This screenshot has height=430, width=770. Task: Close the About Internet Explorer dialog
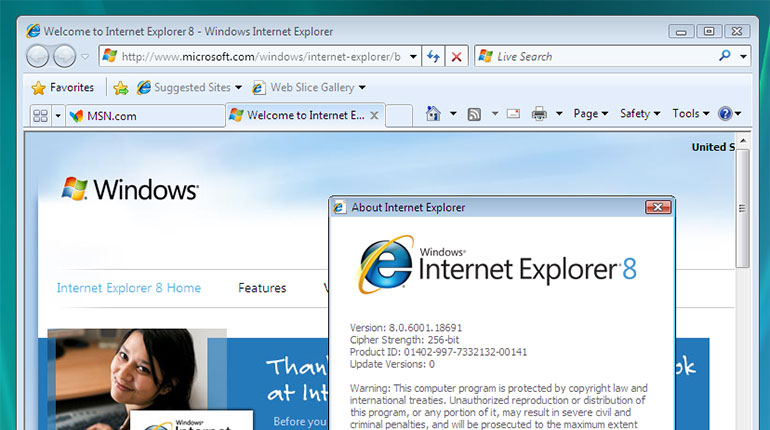[658, 207]
